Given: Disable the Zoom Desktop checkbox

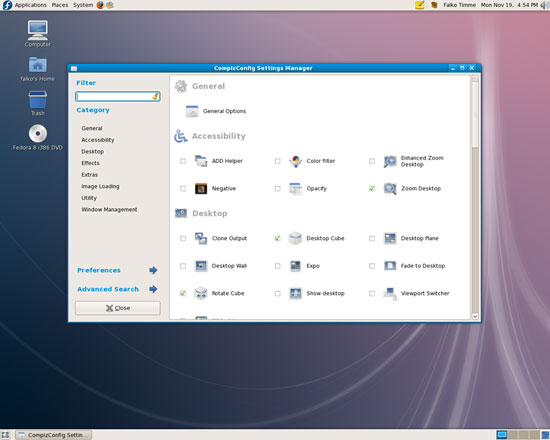Looking at the screenshot, I should 372,189.
